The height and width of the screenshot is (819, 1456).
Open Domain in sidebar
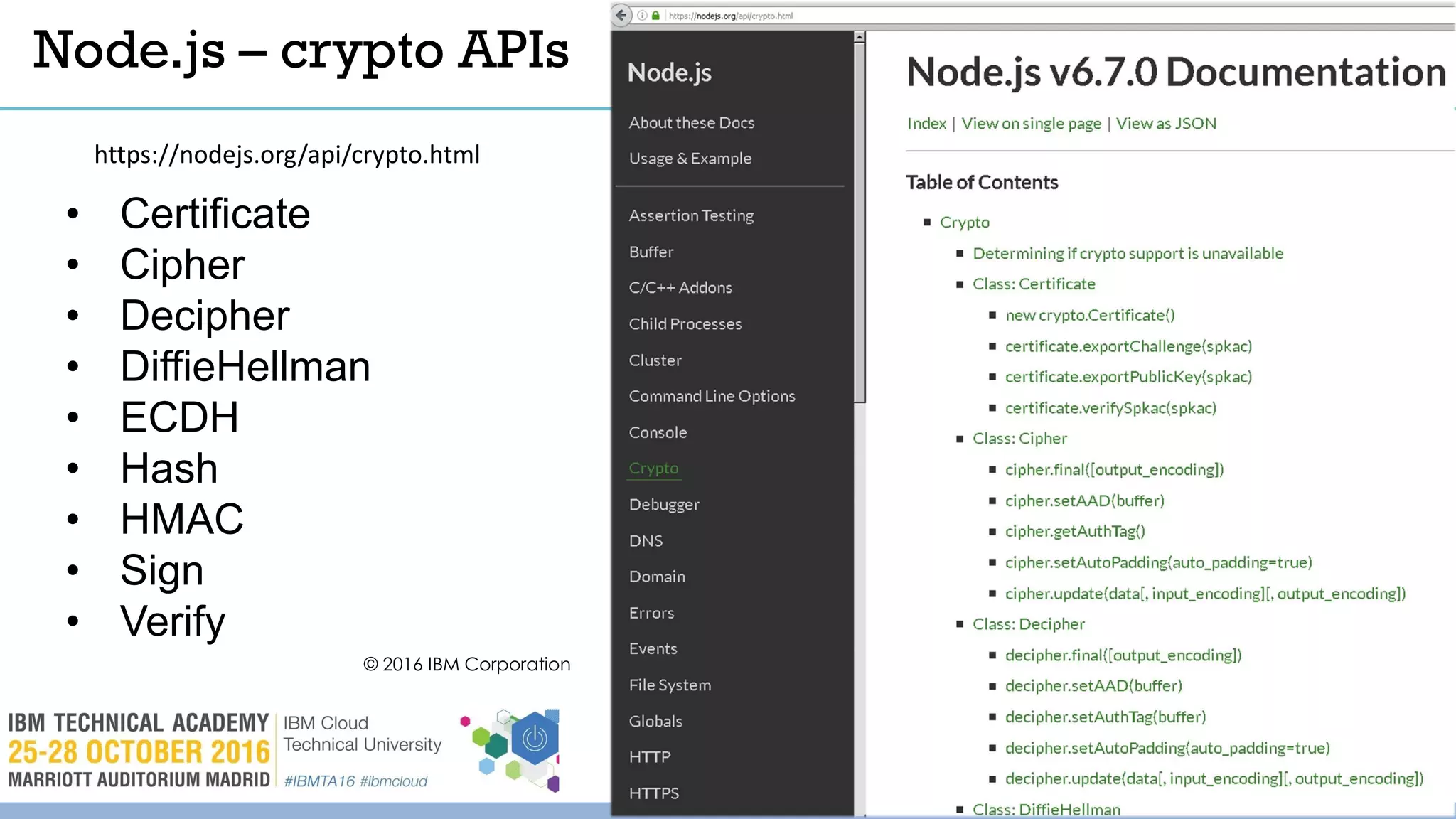pos(657,577)
